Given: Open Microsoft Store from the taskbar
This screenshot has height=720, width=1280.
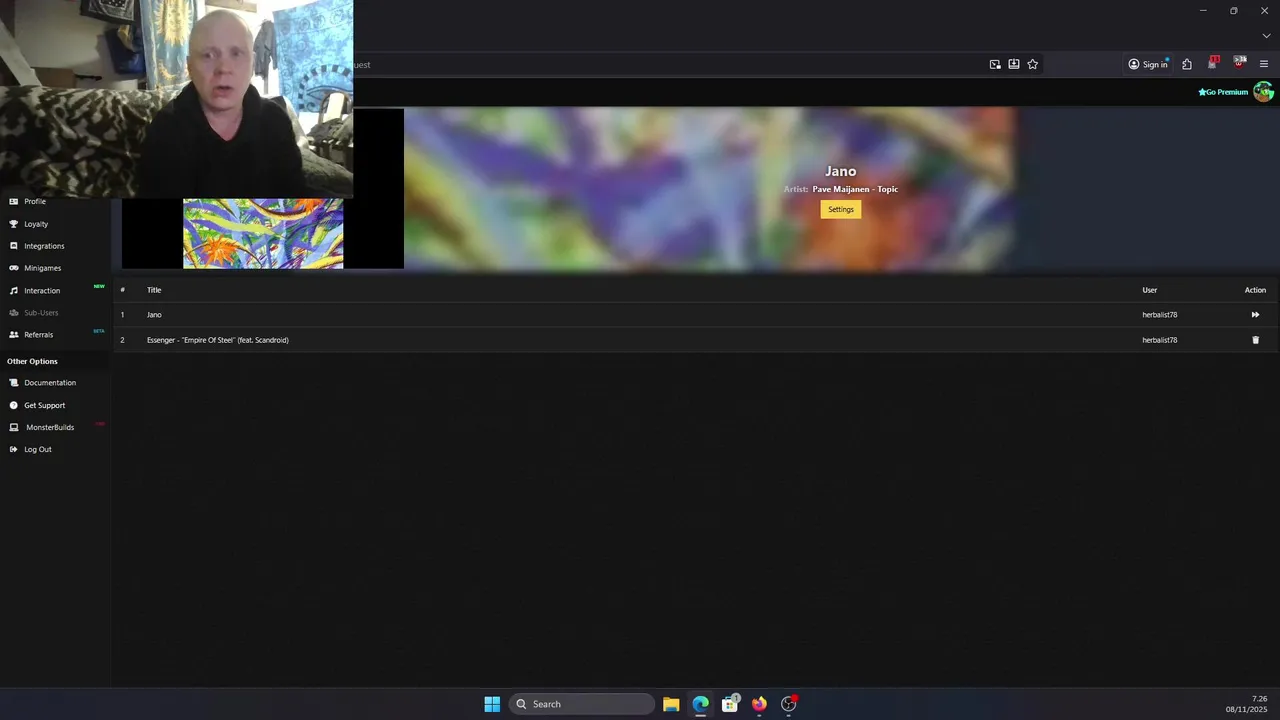Looking at the screenshot, I should pos(730,704).
